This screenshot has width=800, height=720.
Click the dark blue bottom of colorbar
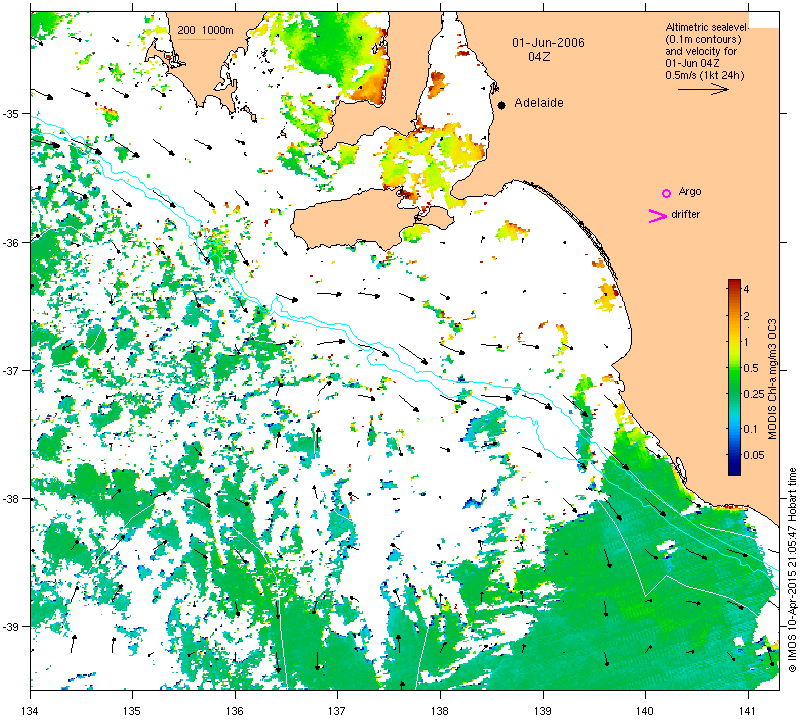click(x=734, y=470)
